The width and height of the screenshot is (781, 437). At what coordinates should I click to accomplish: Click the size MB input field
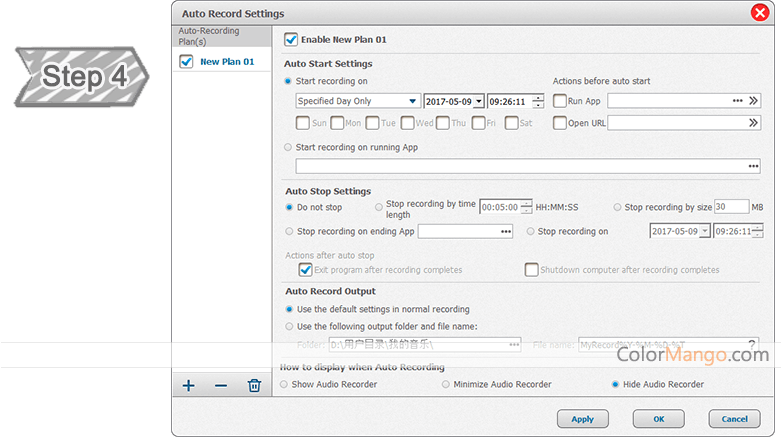pyautogui.click(x=731, y=207)
